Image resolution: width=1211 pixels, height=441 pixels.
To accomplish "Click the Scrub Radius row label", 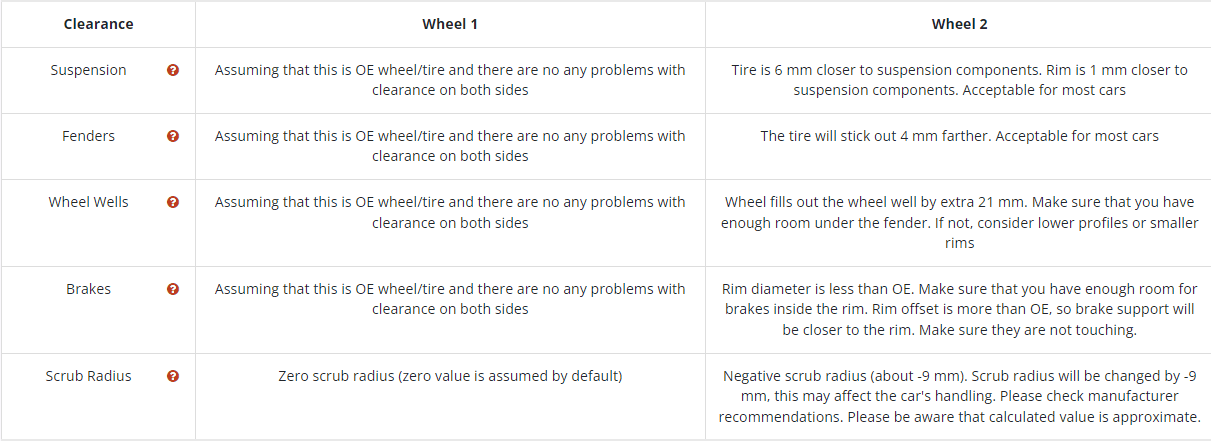I will tap(89, 376).
